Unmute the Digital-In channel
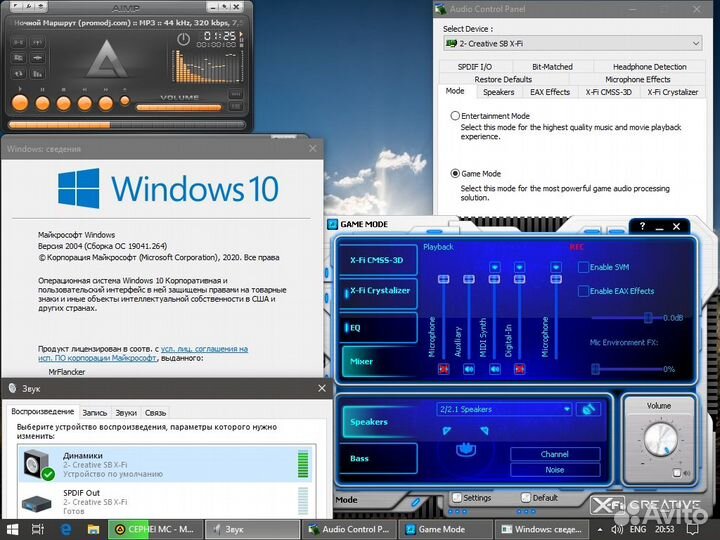Image resolution: width=720 pixels, height=540 pixels. pos(519,369)
